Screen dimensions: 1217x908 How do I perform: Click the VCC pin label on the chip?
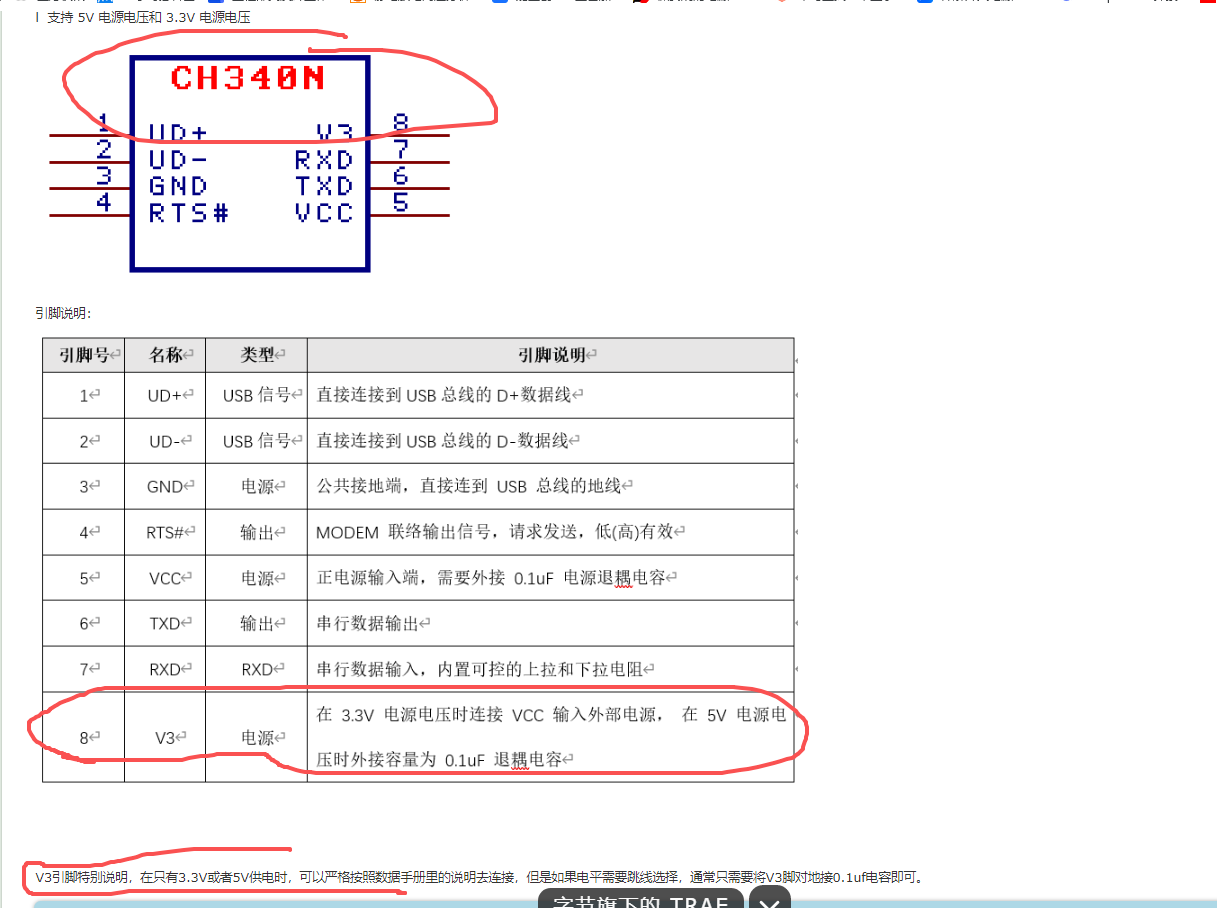click(324, 213)
